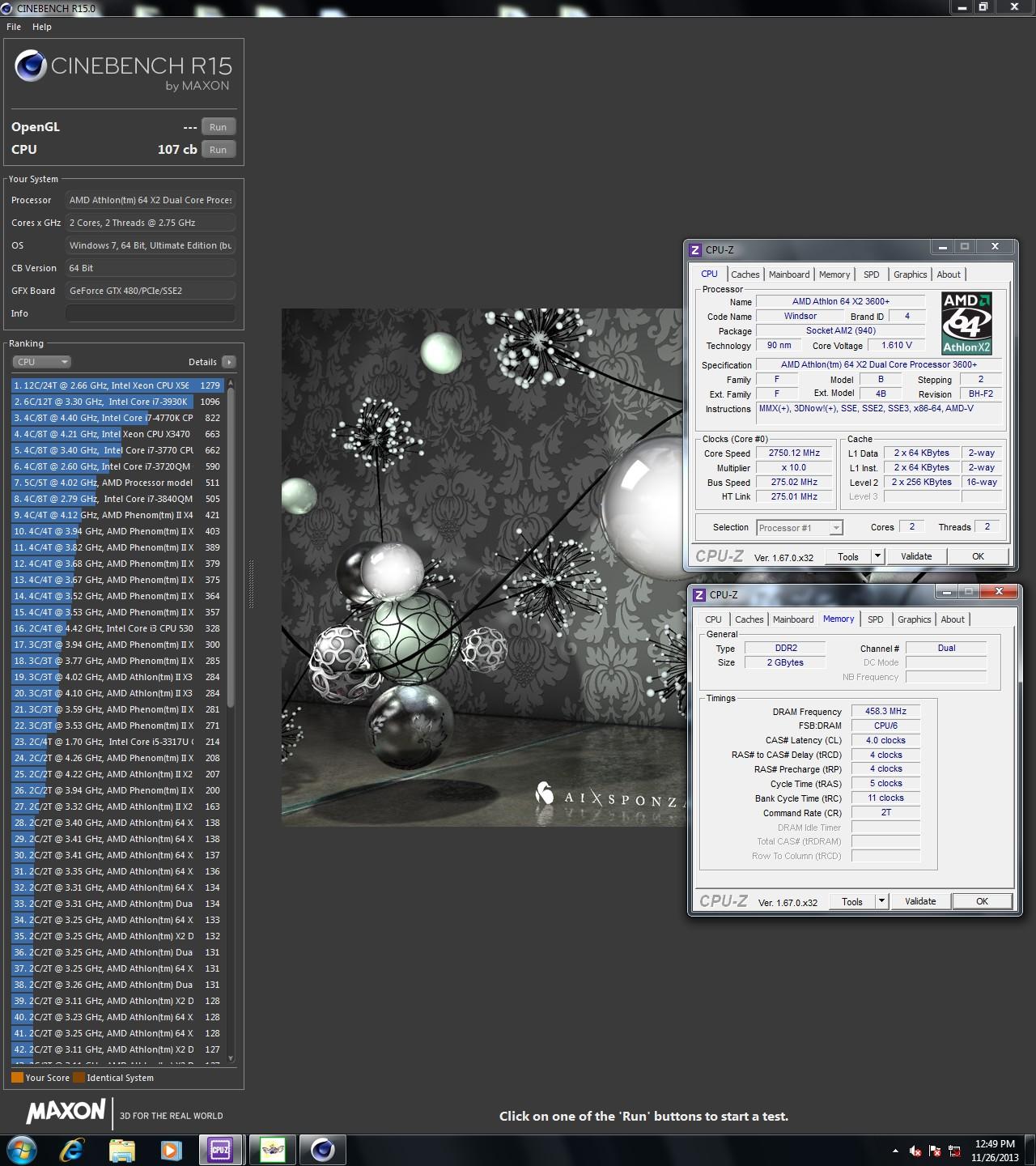Open Memory tab in upper CPU-Z window

(x=834, y=274)
